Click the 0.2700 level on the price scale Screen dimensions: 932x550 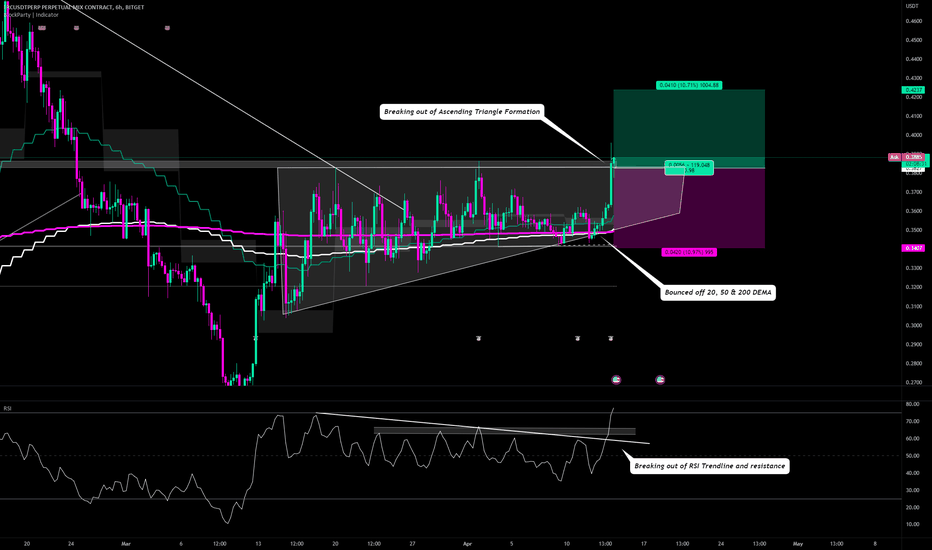coord(914,382)
